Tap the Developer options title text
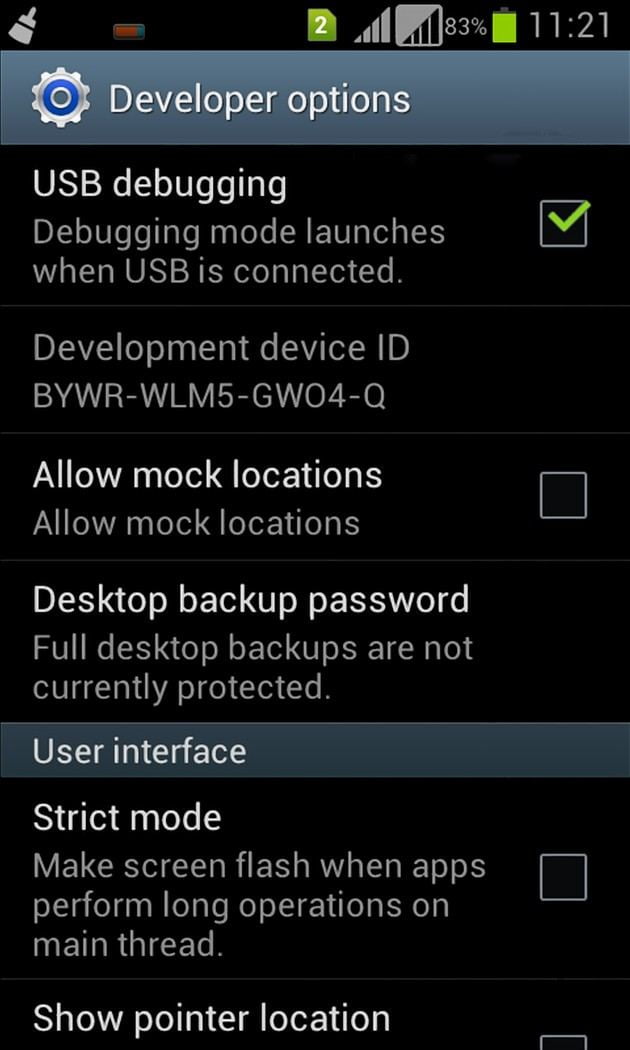Viewport: 630px width, 1050px height. 260,100
